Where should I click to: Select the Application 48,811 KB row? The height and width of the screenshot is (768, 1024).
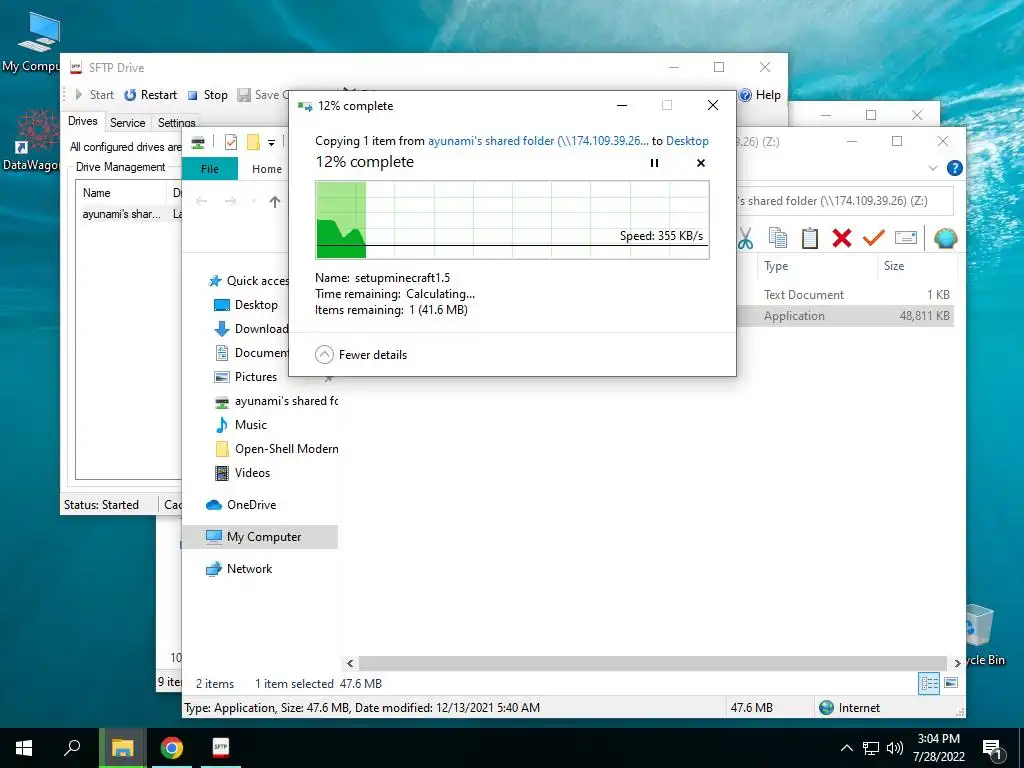846,315
